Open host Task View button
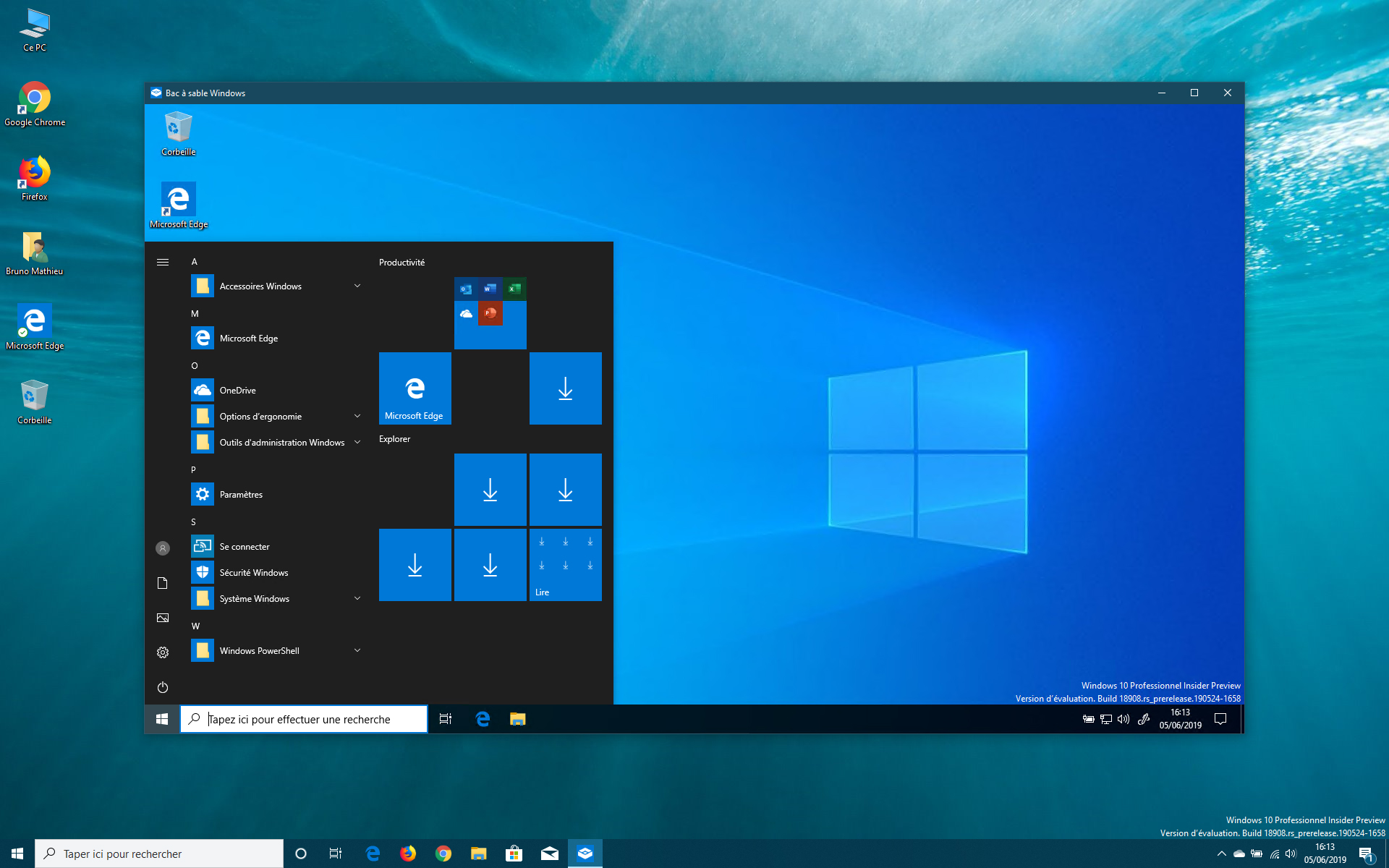The width and height of the screenshot is (1389, 868). [336, 854]
